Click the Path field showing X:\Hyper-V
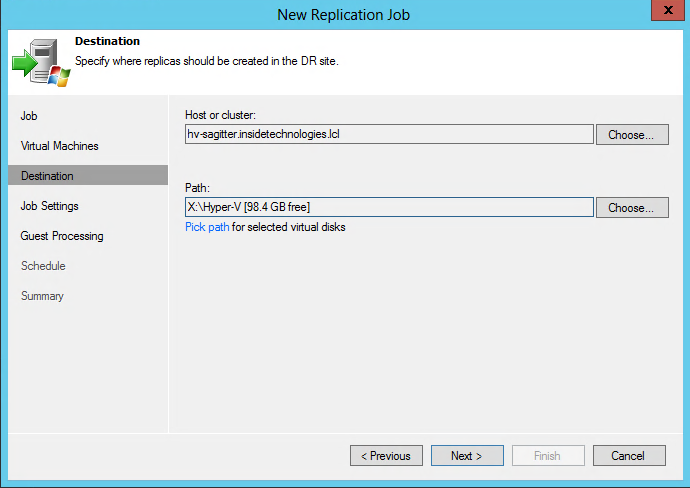 390,208
